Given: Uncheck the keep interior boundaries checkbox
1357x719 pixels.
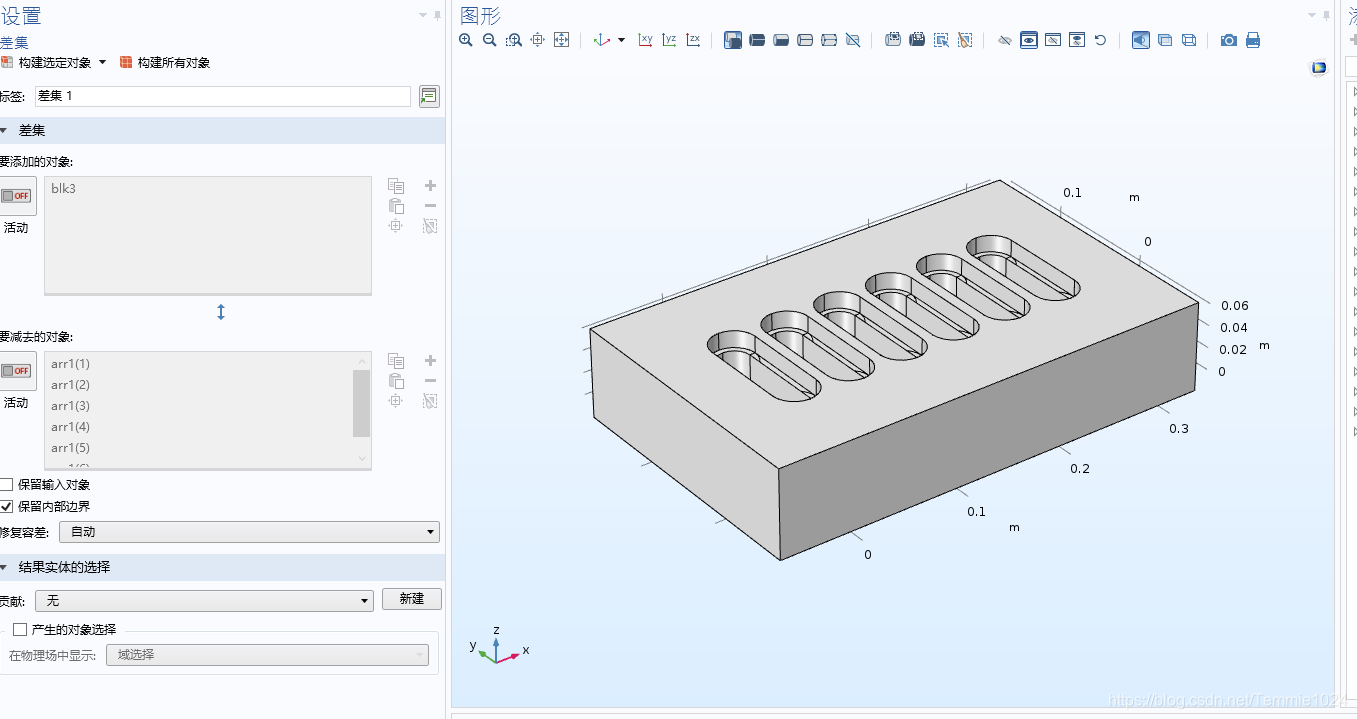Looking at the screenshot, I should pos(7,507).
